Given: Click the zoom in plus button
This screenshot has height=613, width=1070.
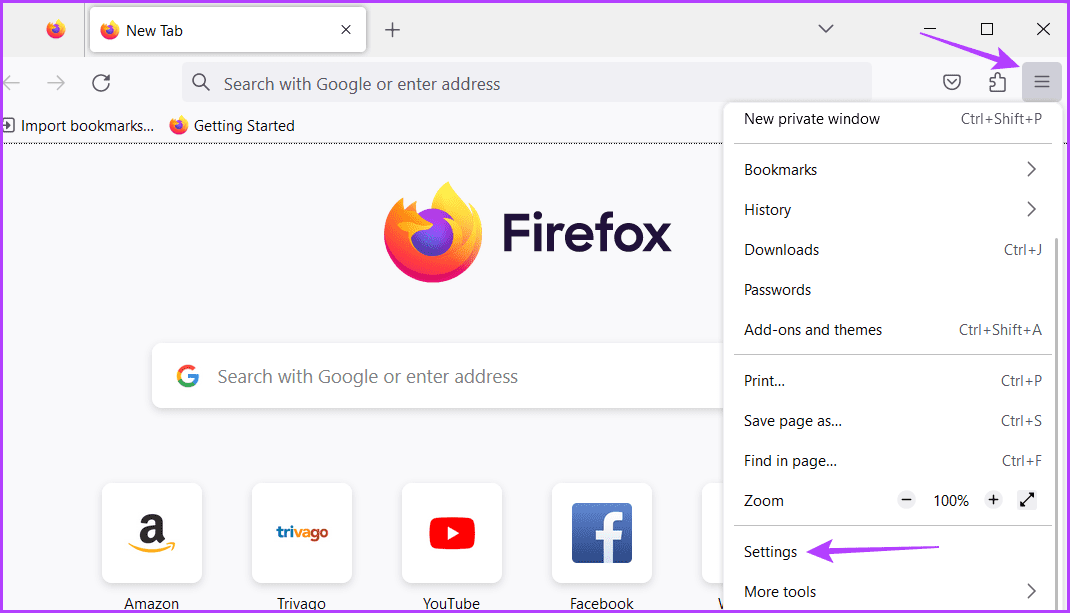Looking at the screenshot, I should click(x=993, y=500).
